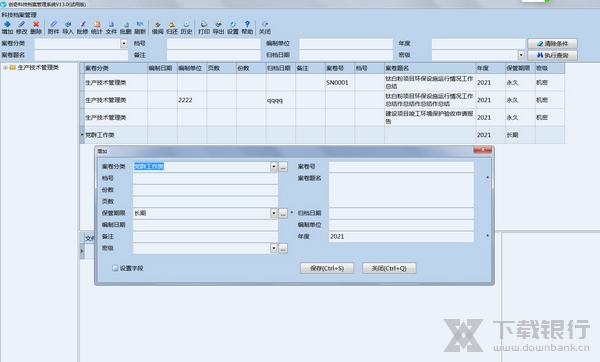
Task: Click the 批删 (Batch delete) toolbar icon
Action: coord(126,28)
